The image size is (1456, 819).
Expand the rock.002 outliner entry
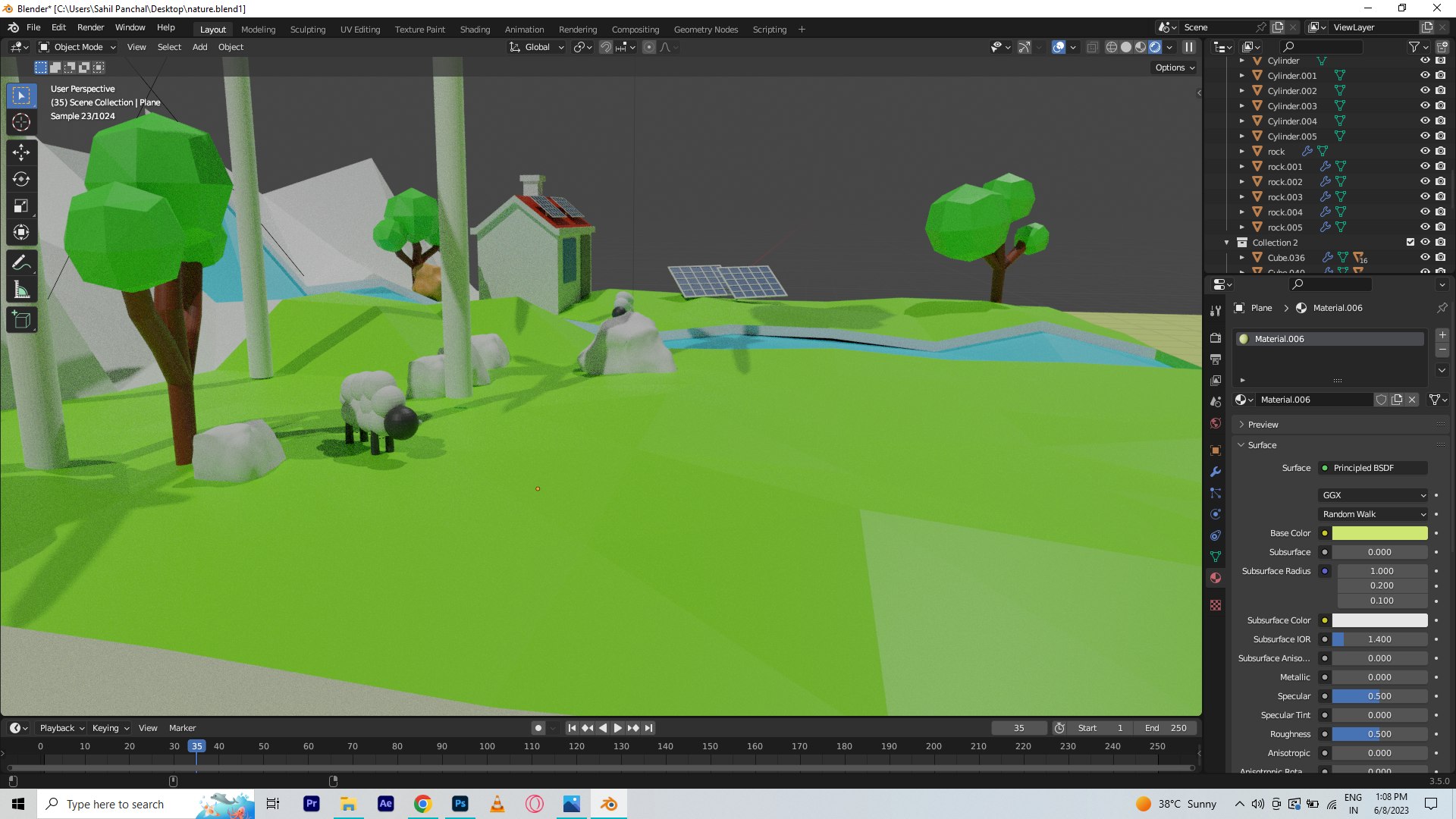pyautogui.click(x=1241, y=182)
